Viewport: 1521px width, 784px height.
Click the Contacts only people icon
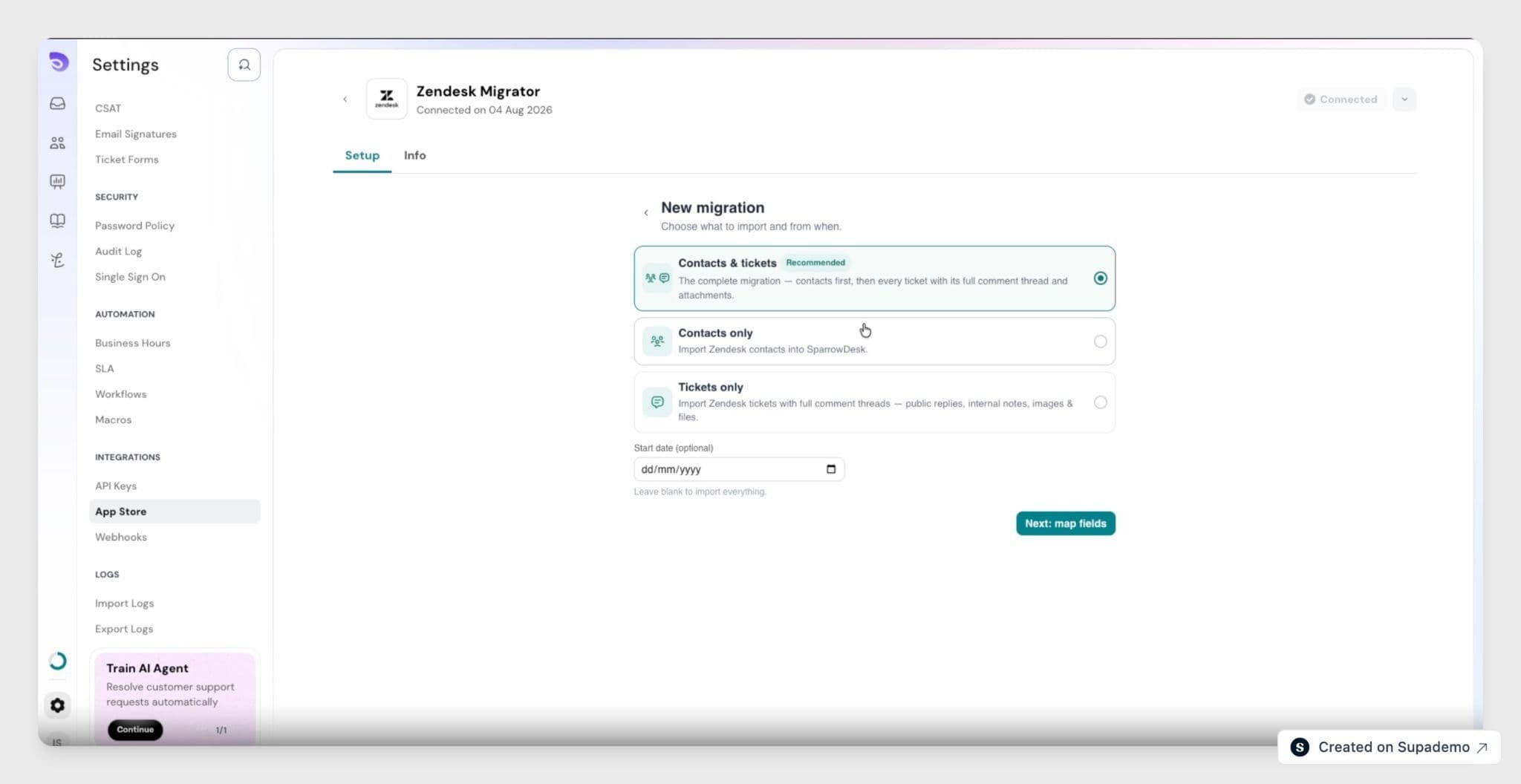point(657,342)
